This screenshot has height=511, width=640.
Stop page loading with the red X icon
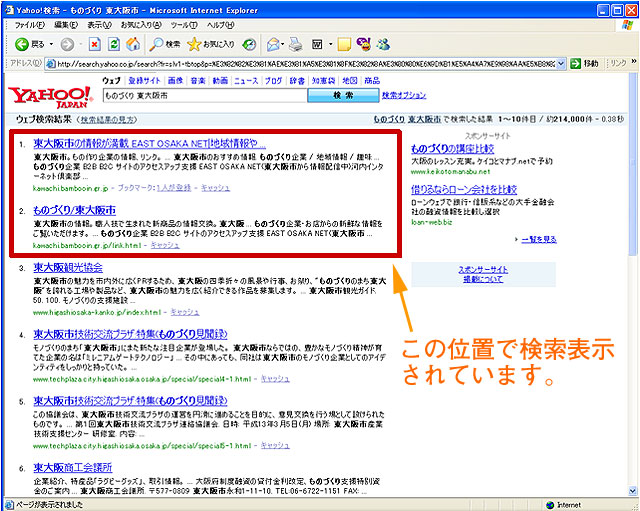coord(95,44)
